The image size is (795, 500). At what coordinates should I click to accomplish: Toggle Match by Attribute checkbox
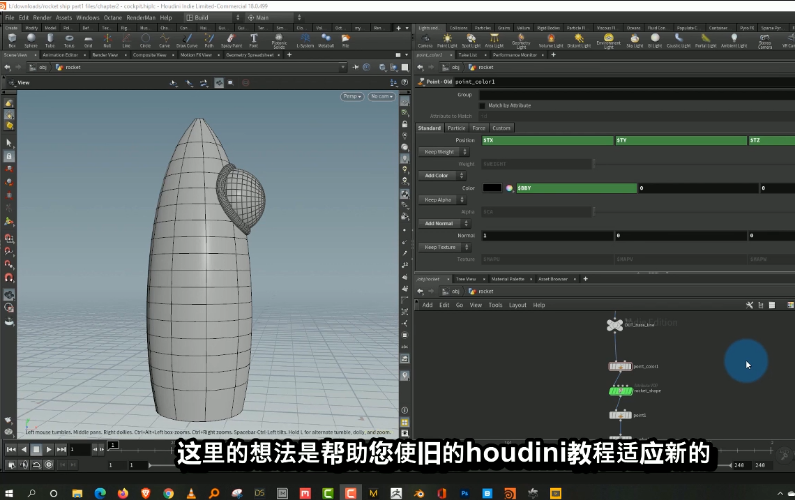click(x=482, y=105)
